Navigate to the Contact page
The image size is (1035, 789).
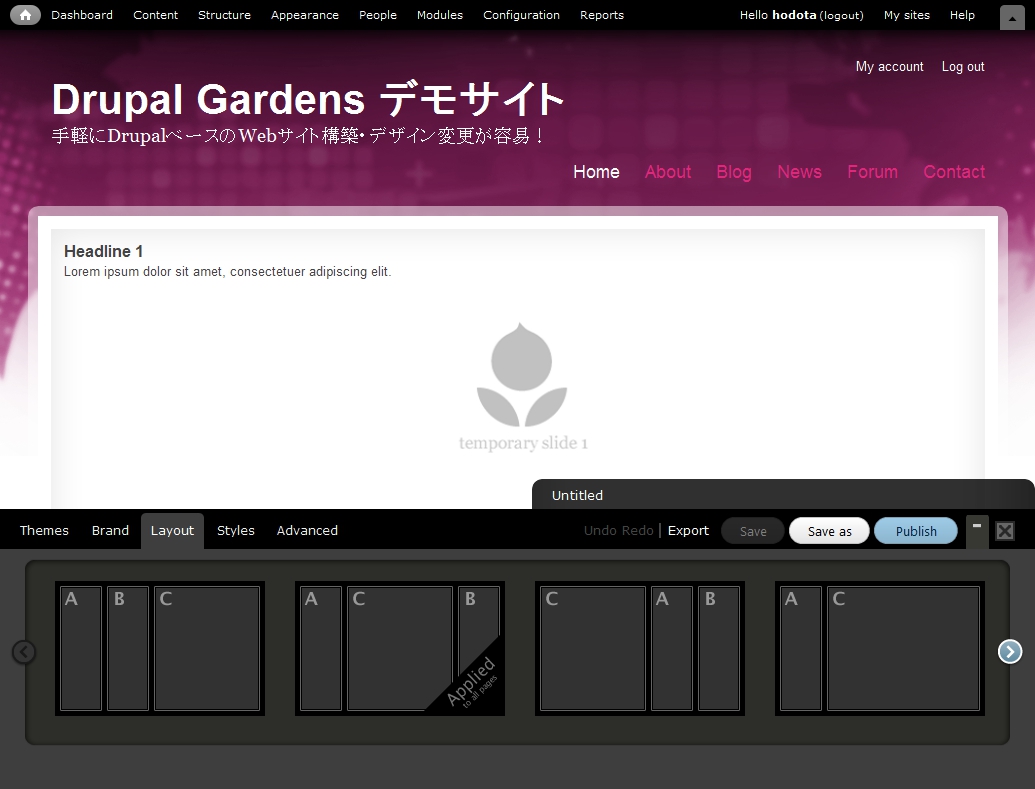pos(954,172)
